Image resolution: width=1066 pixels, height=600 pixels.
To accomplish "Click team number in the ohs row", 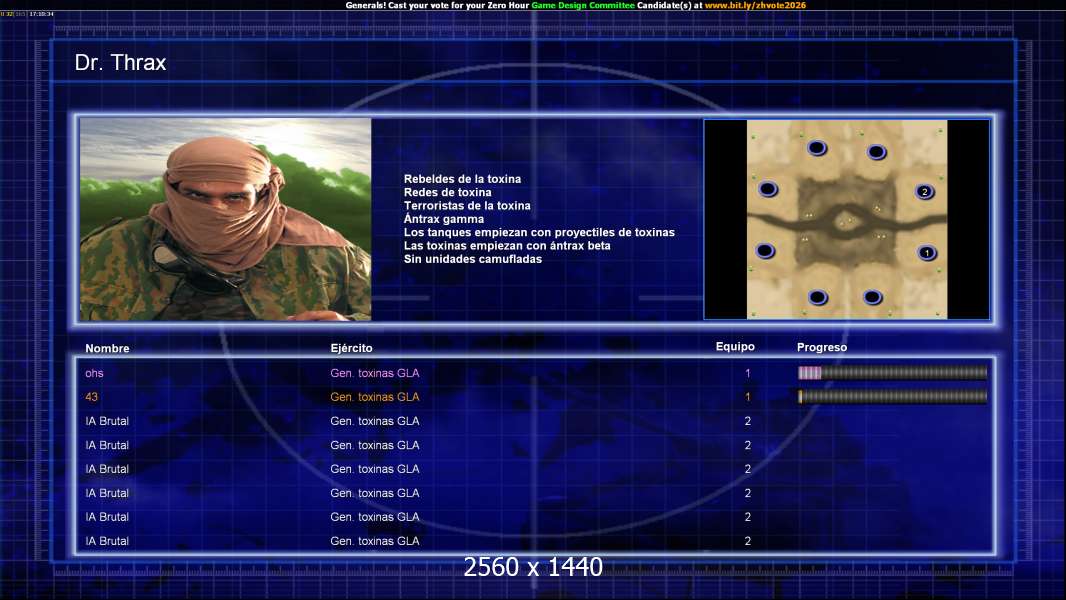I will (x=748, y=373).
